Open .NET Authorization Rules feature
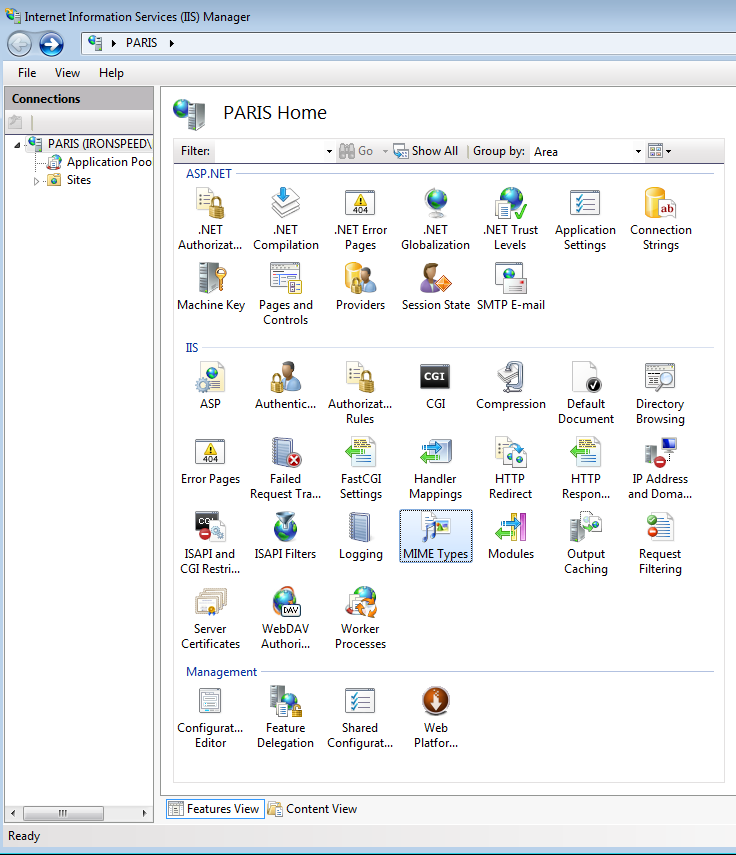Image resolution: width=736 pixels, height=855 pixels. coord(210,218)
